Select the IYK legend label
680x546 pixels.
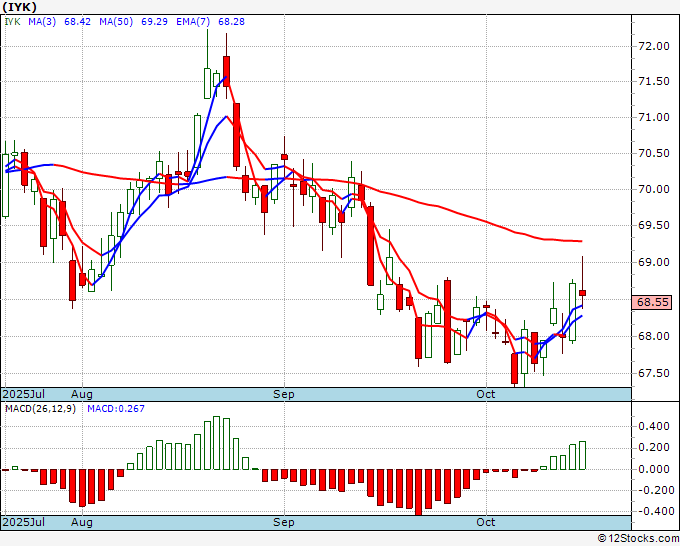(x=13, y=22)
